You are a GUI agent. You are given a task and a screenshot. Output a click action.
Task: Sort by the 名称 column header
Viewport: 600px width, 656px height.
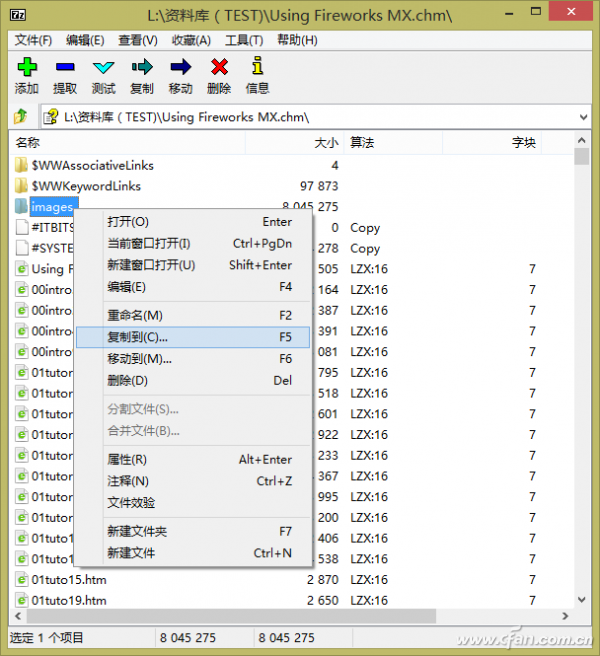click(127, 143)
